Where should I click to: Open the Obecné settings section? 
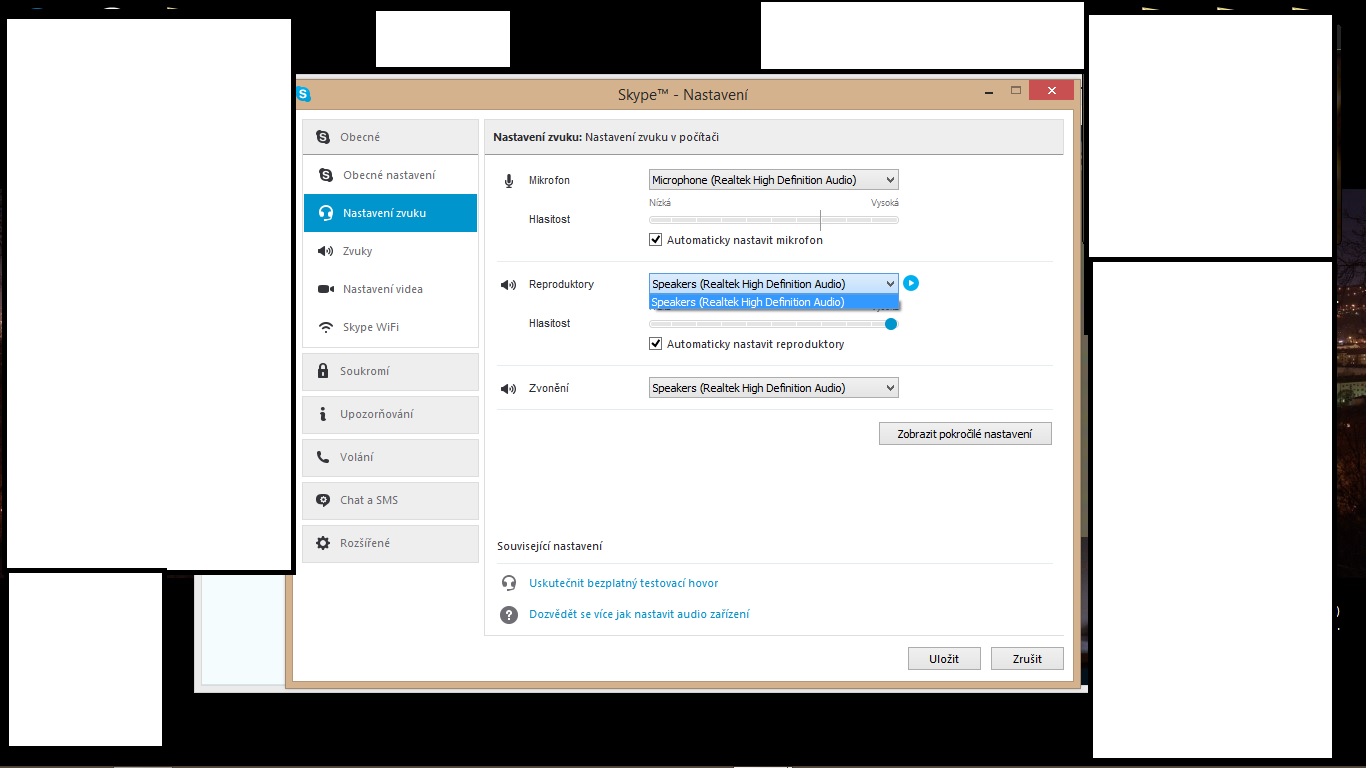click(x=391, y=137)
